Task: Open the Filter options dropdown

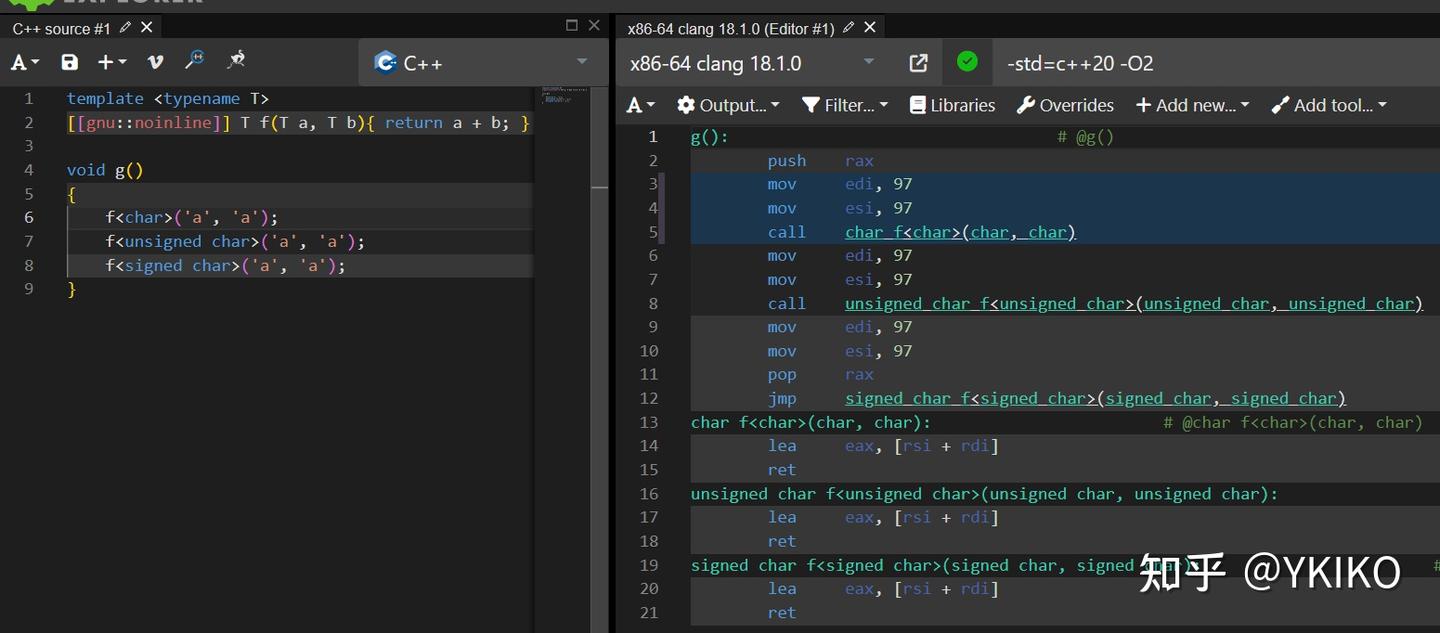Action: [x=845, y=105]
